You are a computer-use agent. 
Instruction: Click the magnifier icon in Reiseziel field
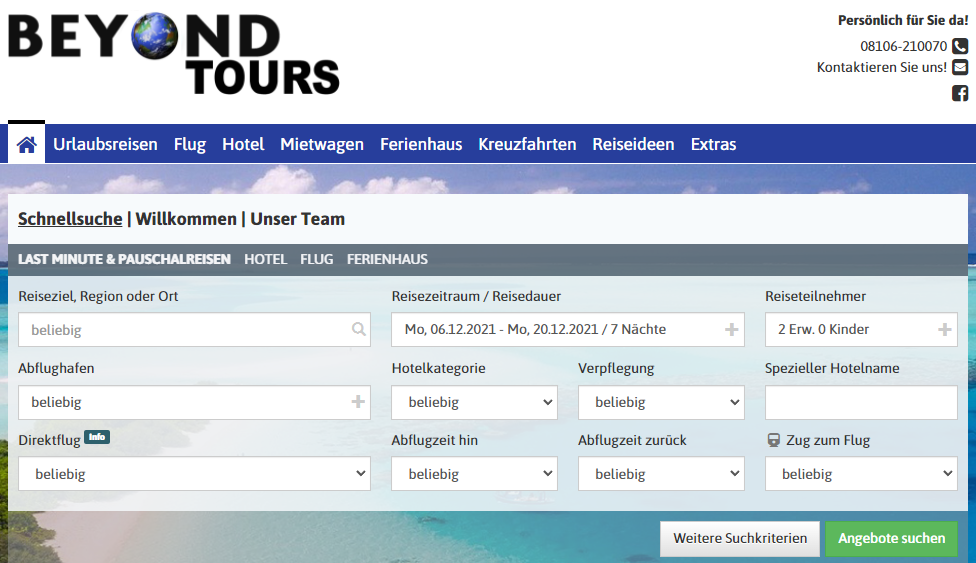pyautogui.click(x=359, y=329)
